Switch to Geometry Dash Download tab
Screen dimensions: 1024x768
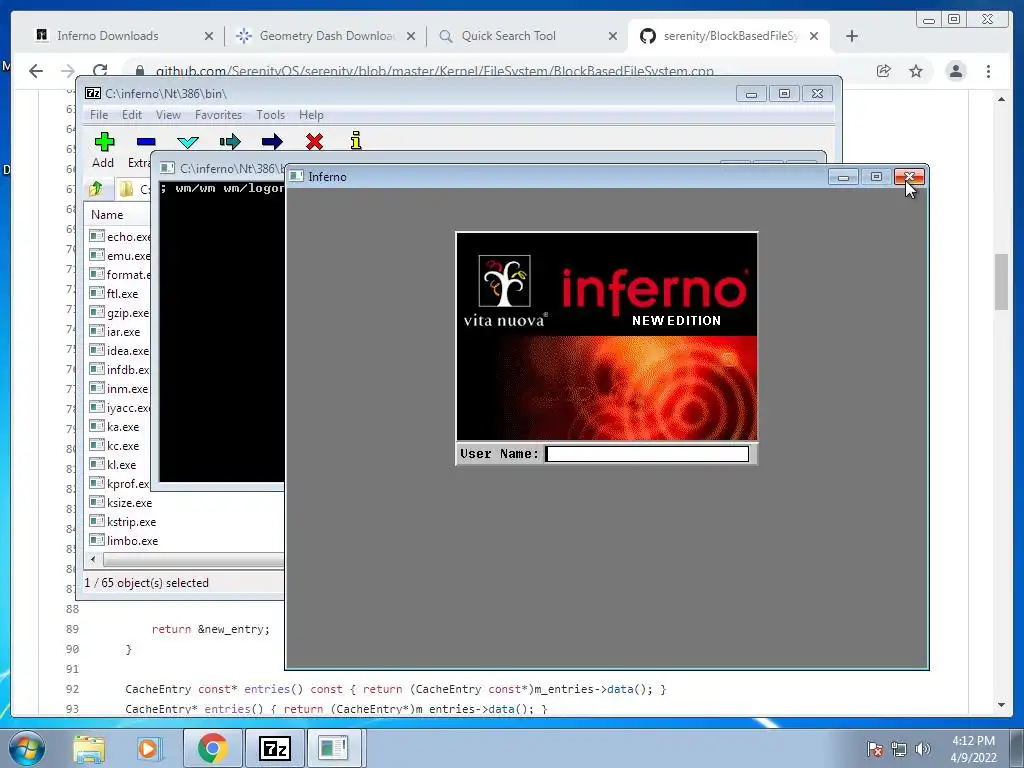tap(327, 36)
